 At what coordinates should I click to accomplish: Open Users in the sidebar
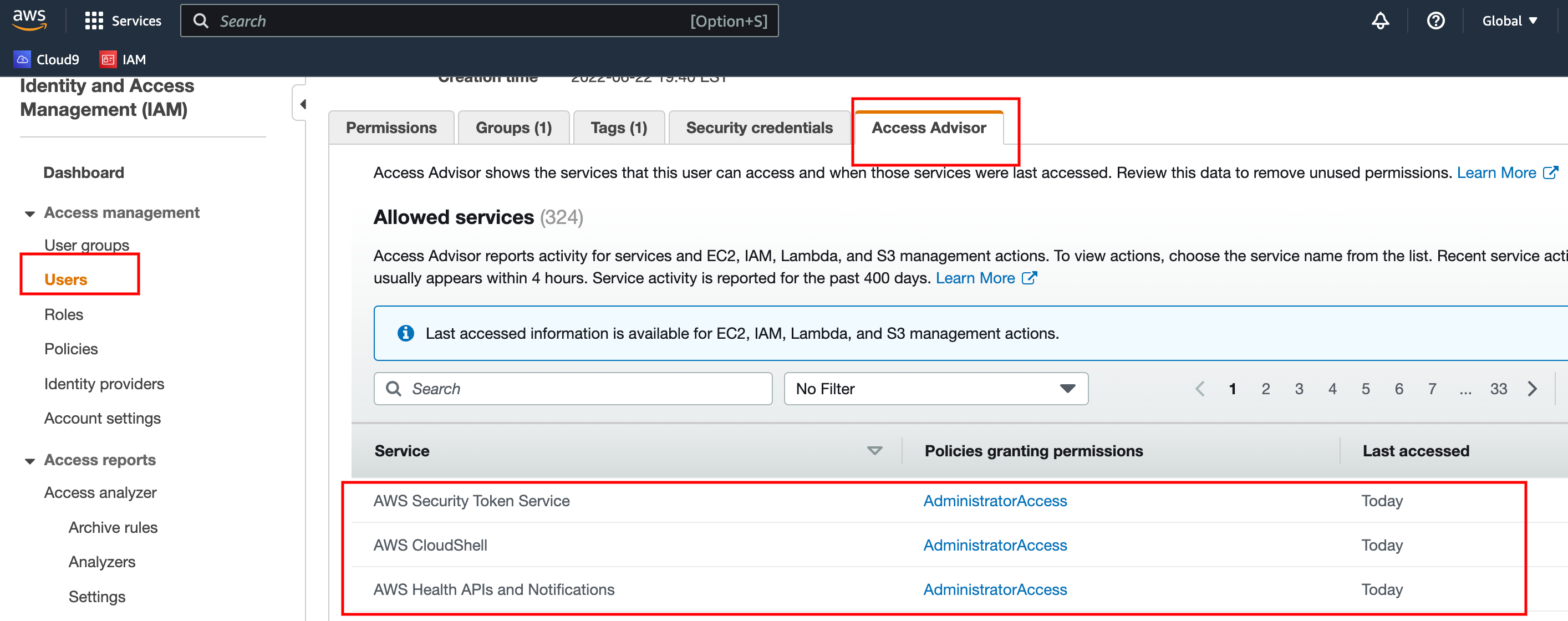point(66,279)
